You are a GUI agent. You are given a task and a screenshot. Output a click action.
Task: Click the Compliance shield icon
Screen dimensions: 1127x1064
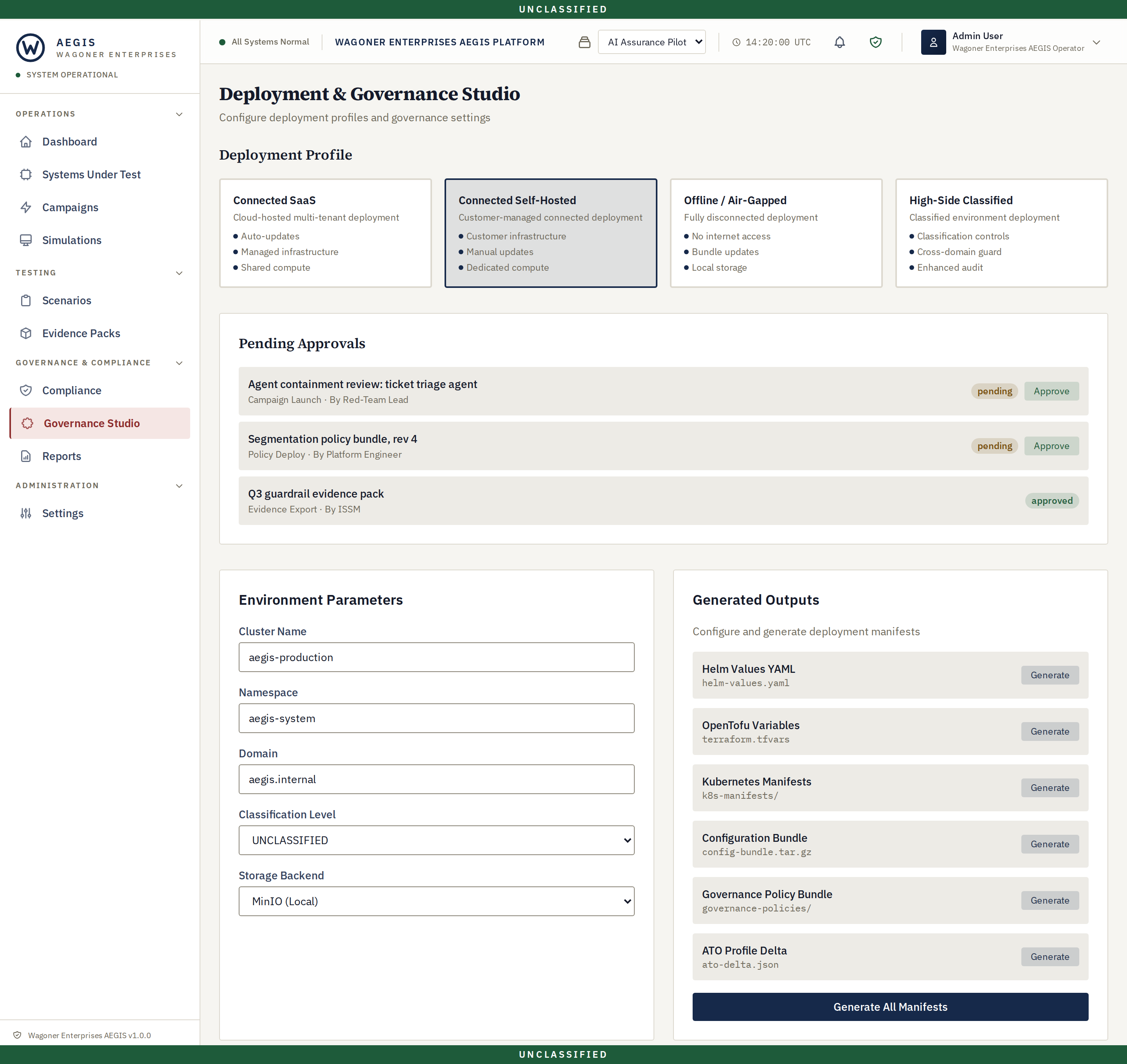tap(26, 390)
